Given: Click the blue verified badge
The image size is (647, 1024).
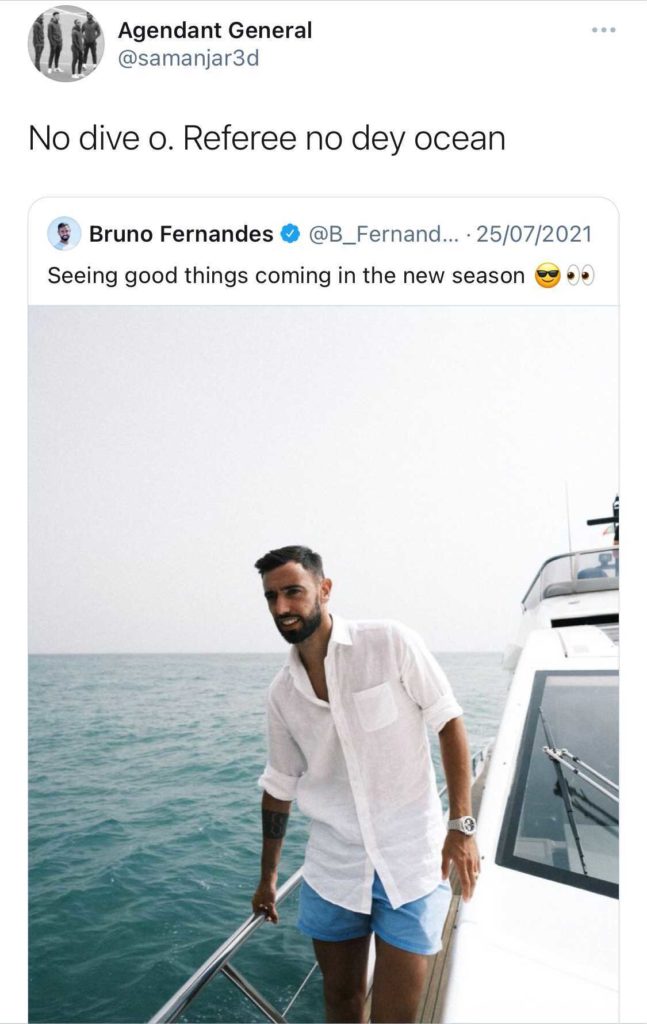Looking at the screenshot, I should coord(290,234).
